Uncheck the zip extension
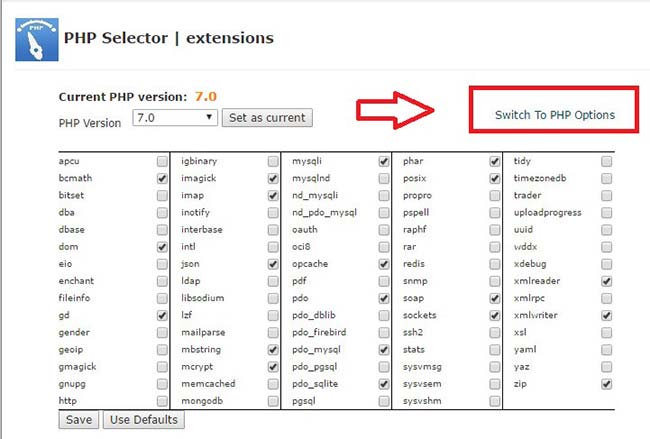 click(x=606, y=384)
